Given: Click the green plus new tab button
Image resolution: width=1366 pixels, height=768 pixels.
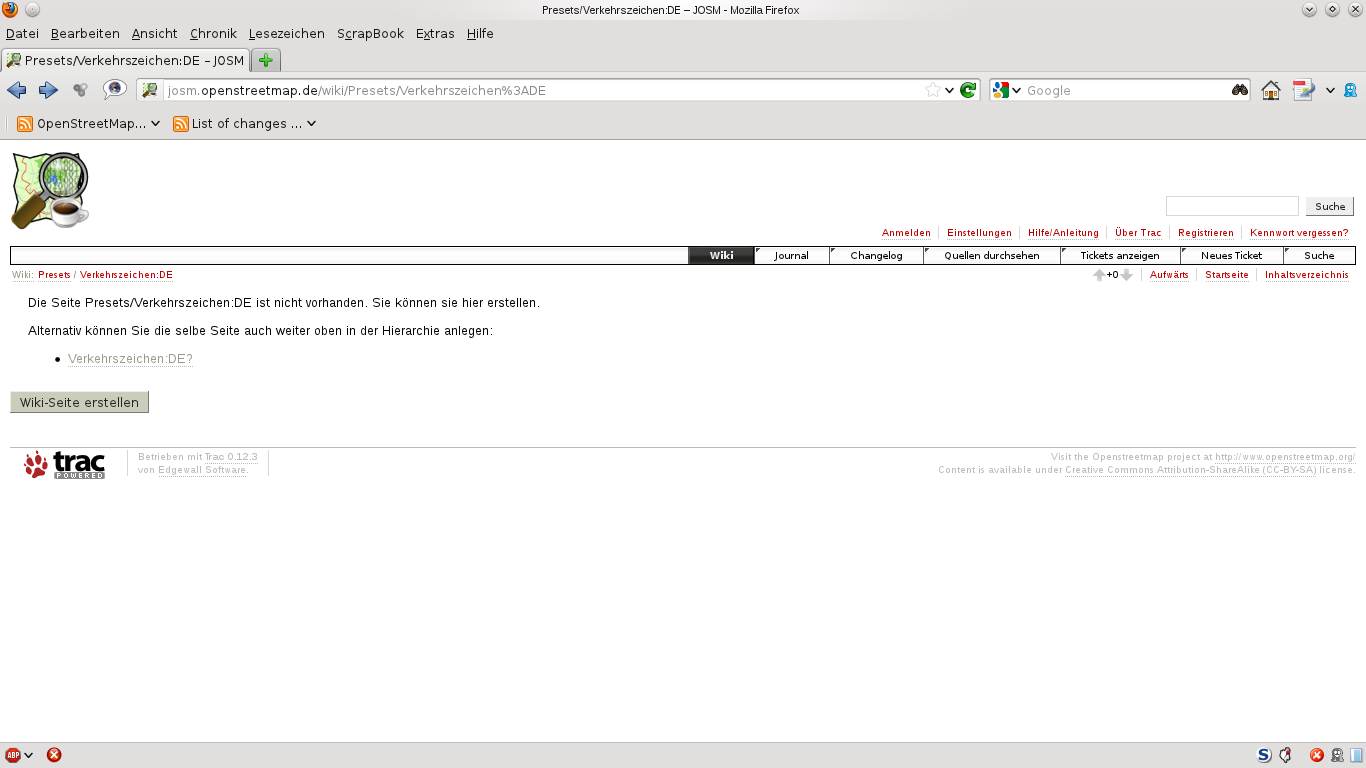Looking at the screenshot, I should pos(265,60).
